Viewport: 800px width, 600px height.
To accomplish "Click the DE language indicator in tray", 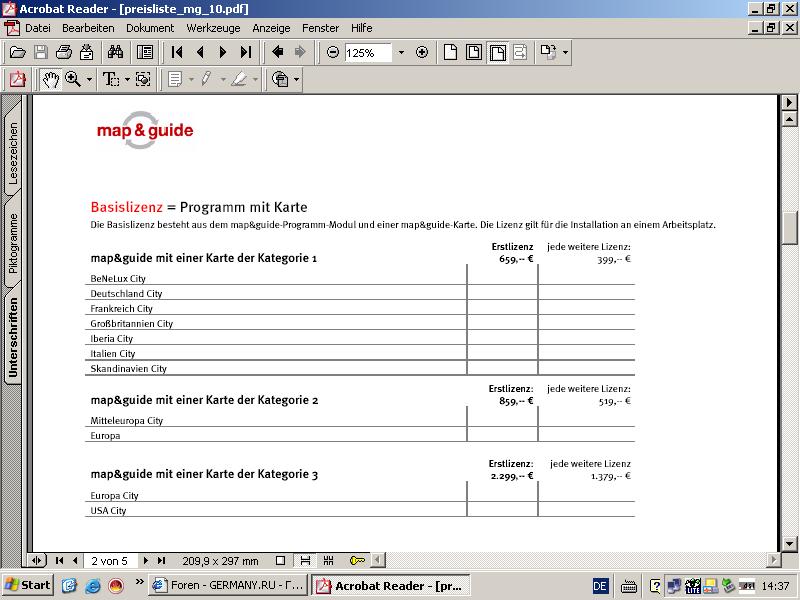I will pyautogui.click(x=600, y=586).
